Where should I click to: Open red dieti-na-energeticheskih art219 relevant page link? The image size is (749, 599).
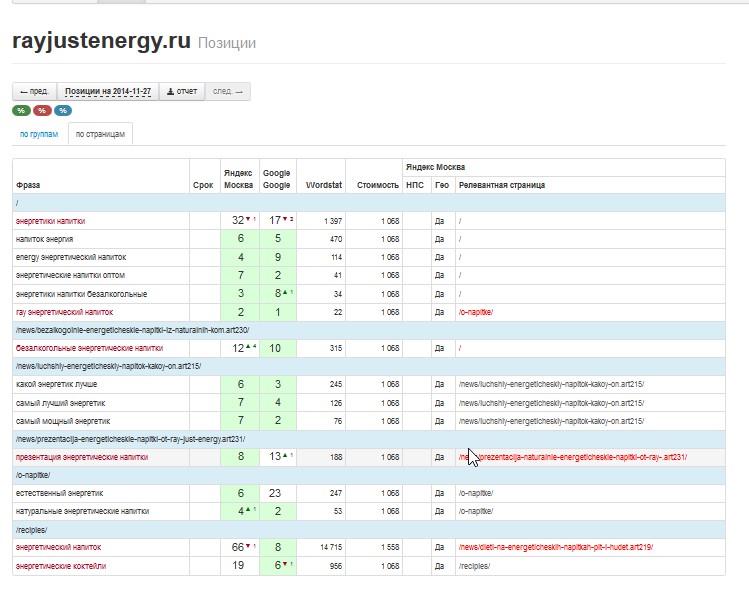tap(556, 547)
